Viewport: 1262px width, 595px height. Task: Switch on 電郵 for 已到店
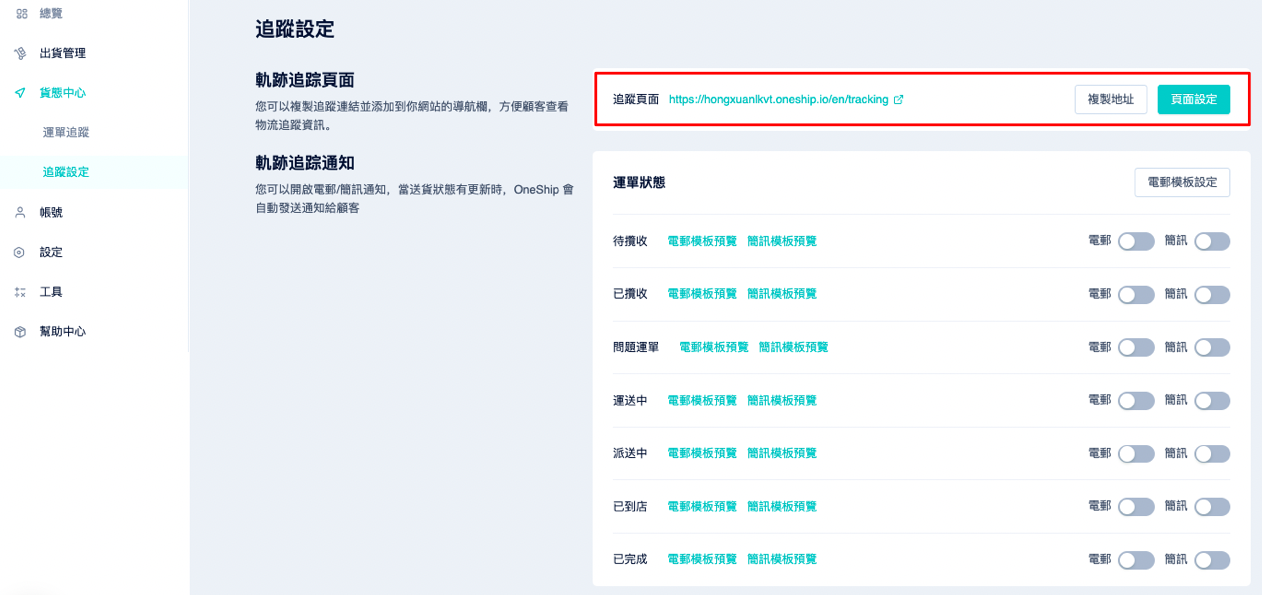[x=1136, y=506]
